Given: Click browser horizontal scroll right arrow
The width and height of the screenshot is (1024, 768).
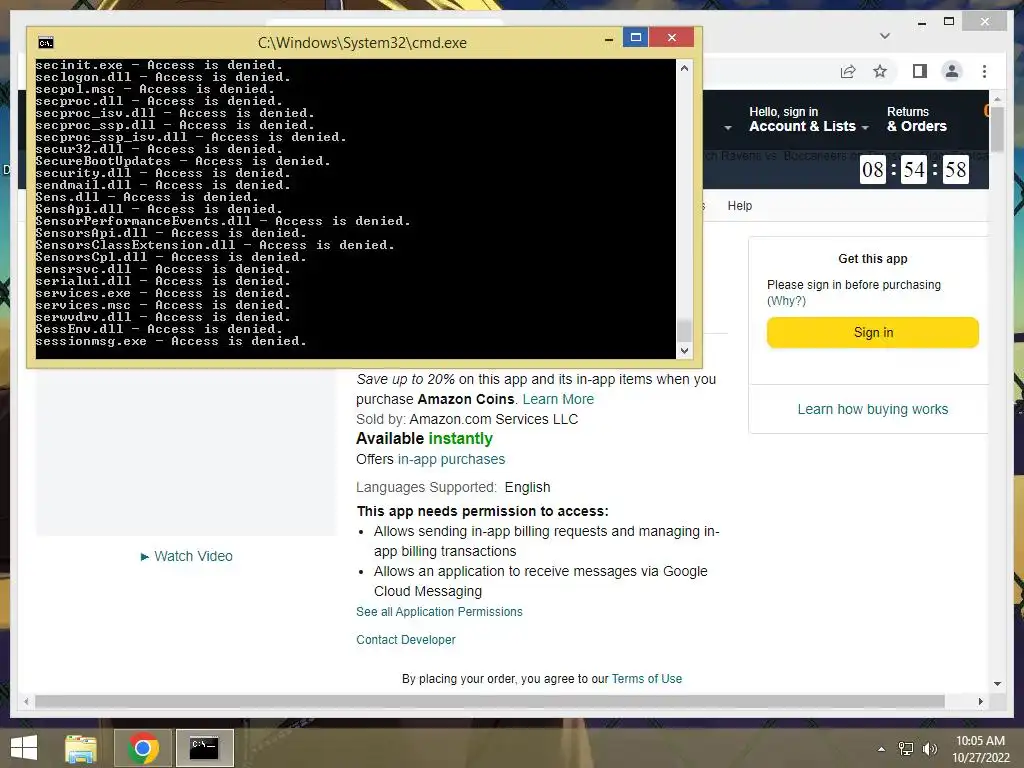Looking at the screenshot, I should tap(980, 701).
